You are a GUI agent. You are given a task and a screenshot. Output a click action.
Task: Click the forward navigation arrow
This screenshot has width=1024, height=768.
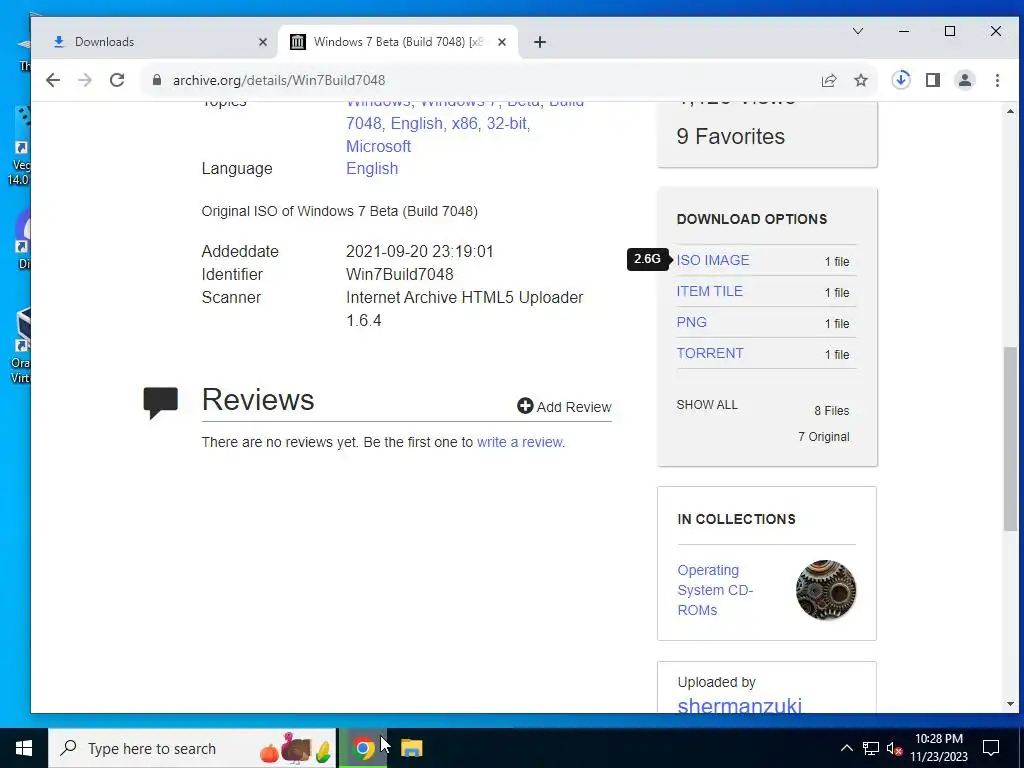(85, 80)
